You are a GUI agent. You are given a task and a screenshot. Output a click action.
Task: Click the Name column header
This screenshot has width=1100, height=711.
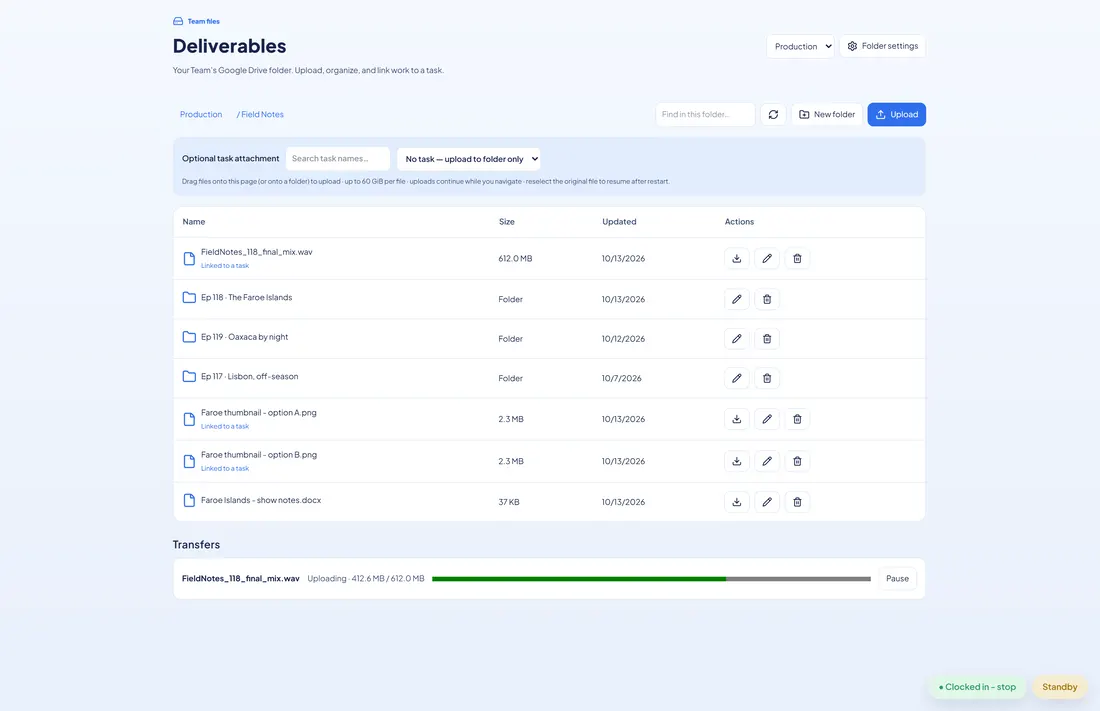pyautogui.click(x=194, y=222)
